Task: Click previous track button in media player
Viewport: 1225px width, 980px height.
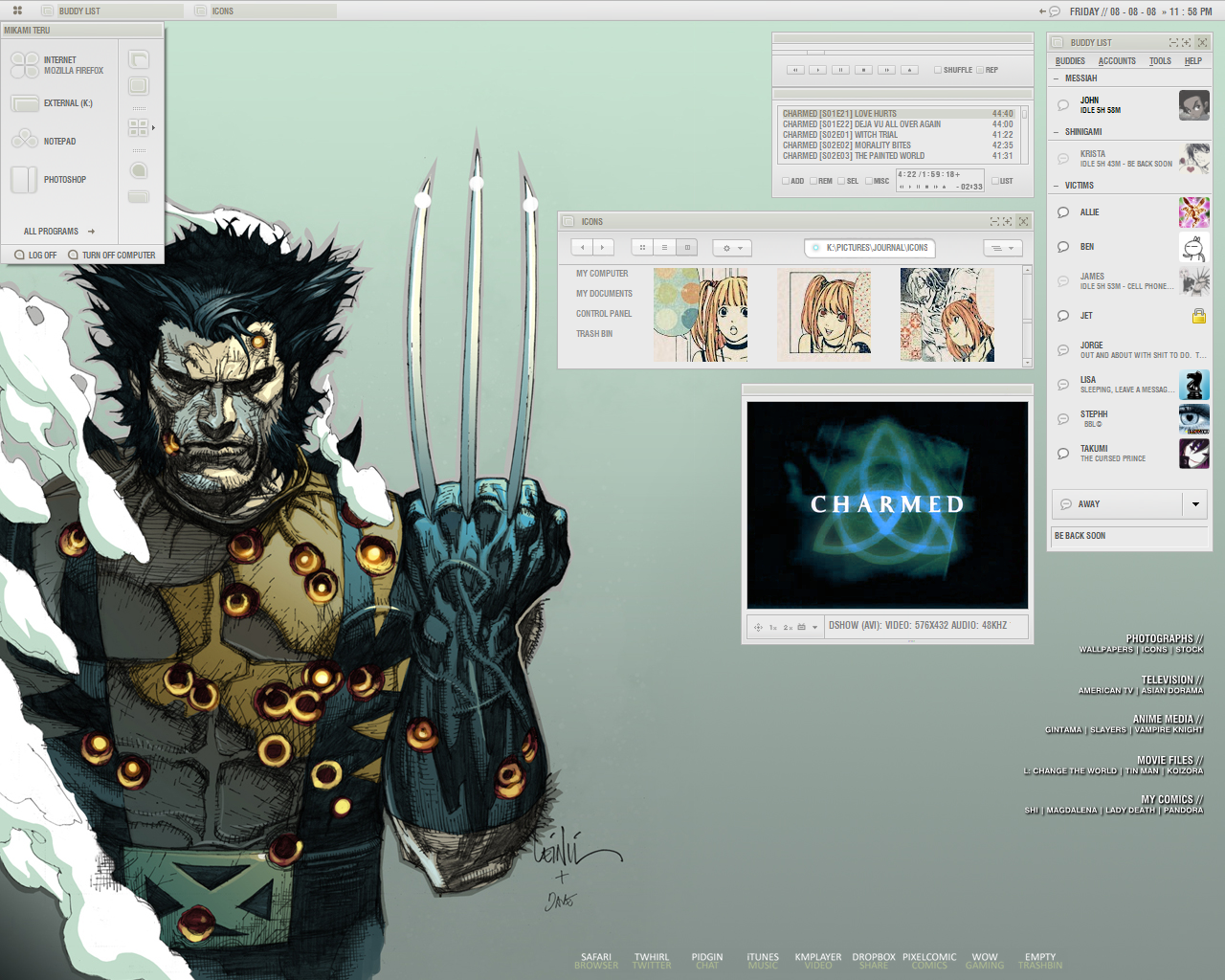Action: click(x=795, y=70)
